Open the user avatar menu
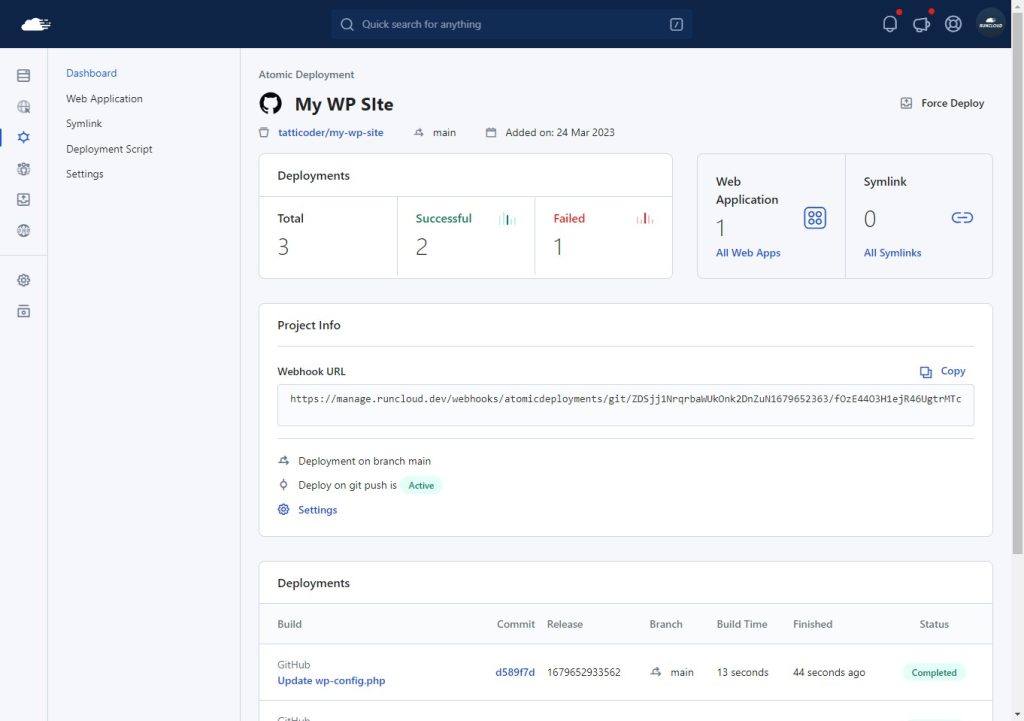 990,24
